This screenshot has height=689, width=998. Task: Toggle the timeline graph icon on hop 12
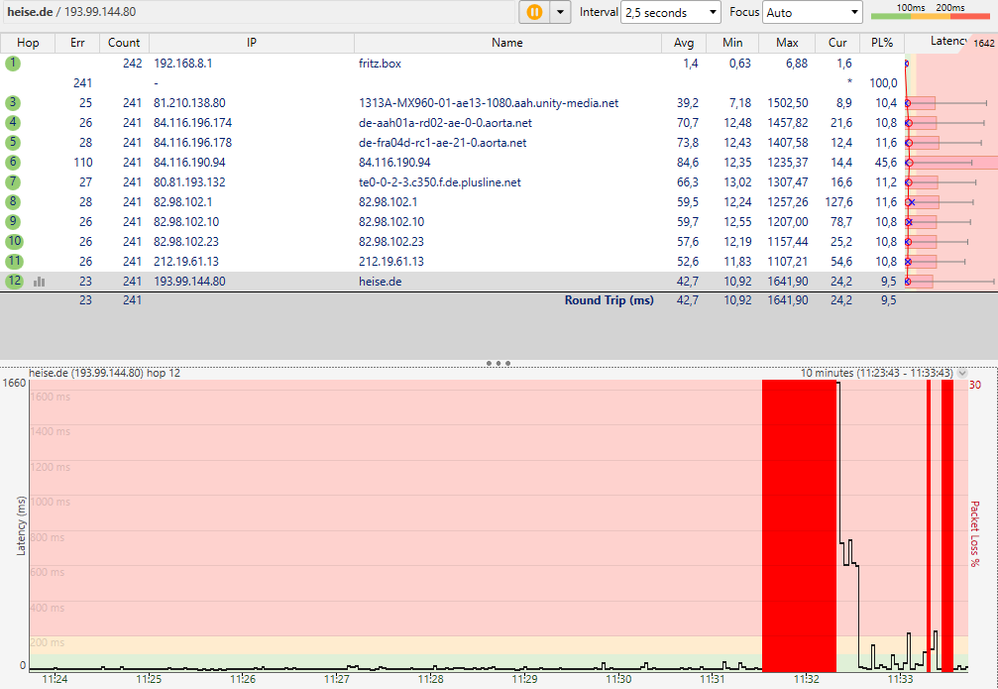point(39,281)
